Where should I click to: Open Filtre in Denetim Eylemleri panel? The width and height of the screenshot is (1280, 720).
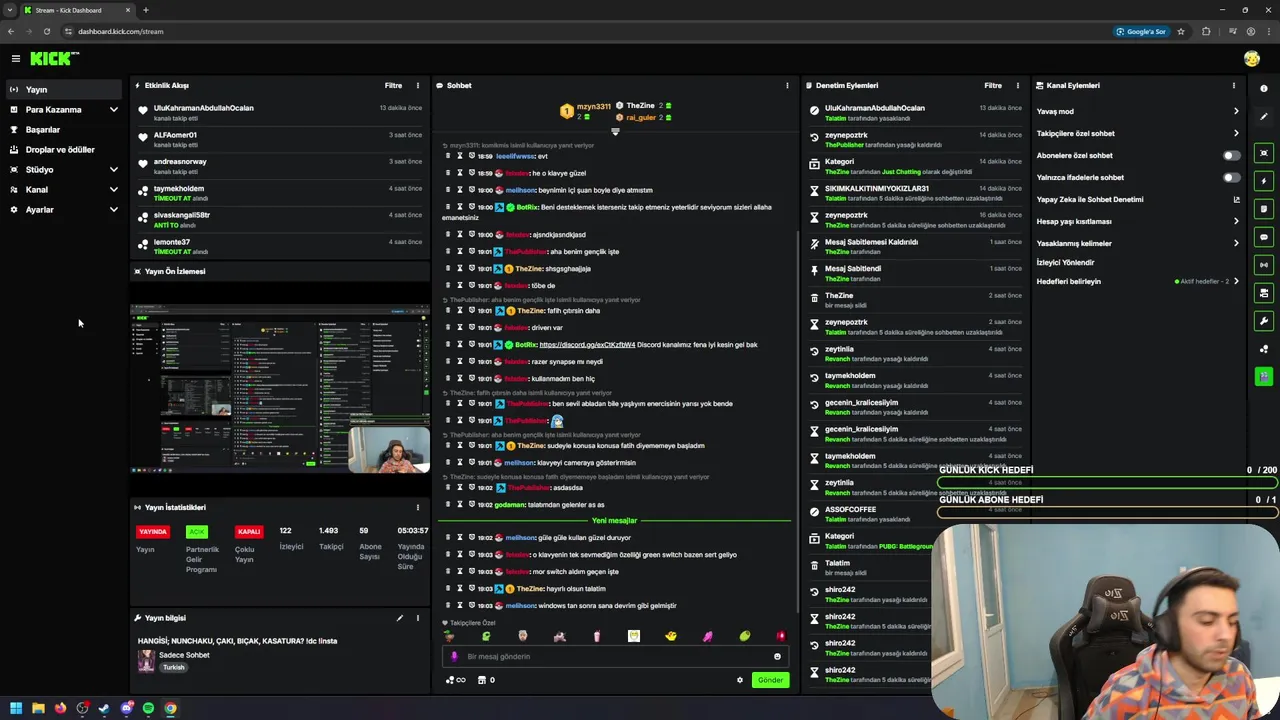pos(993,86)
